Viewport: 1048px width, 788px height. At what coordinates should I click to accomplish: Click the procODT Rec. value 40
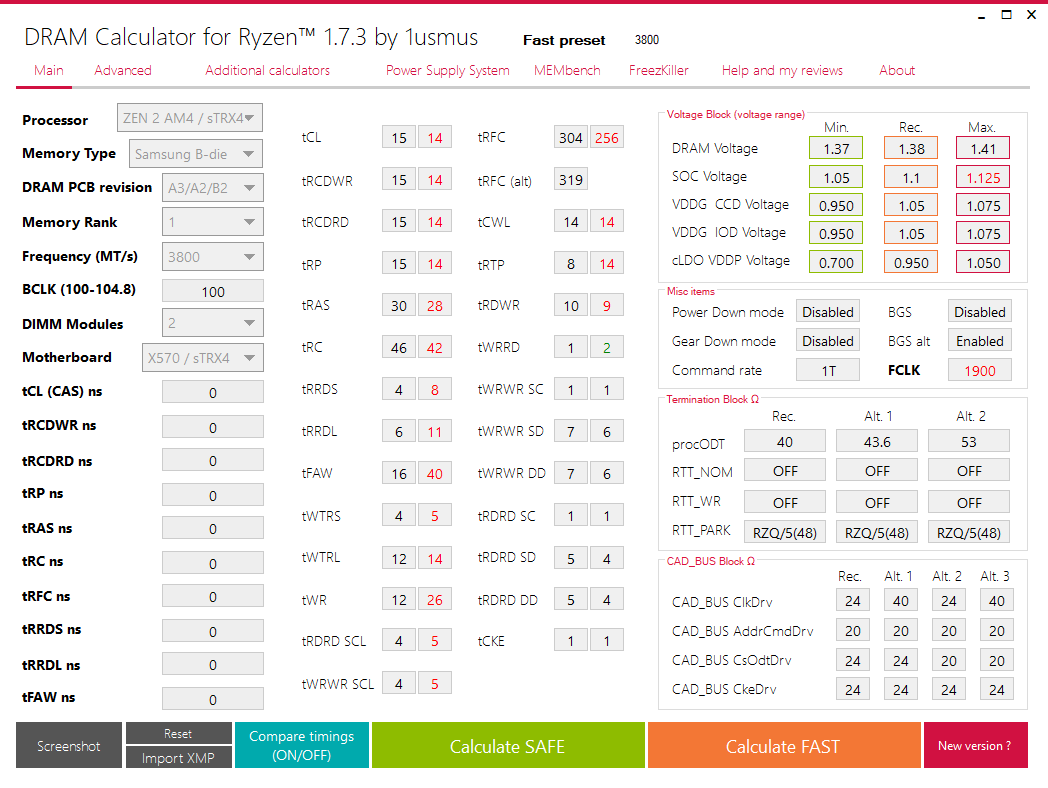pos(785,441)
